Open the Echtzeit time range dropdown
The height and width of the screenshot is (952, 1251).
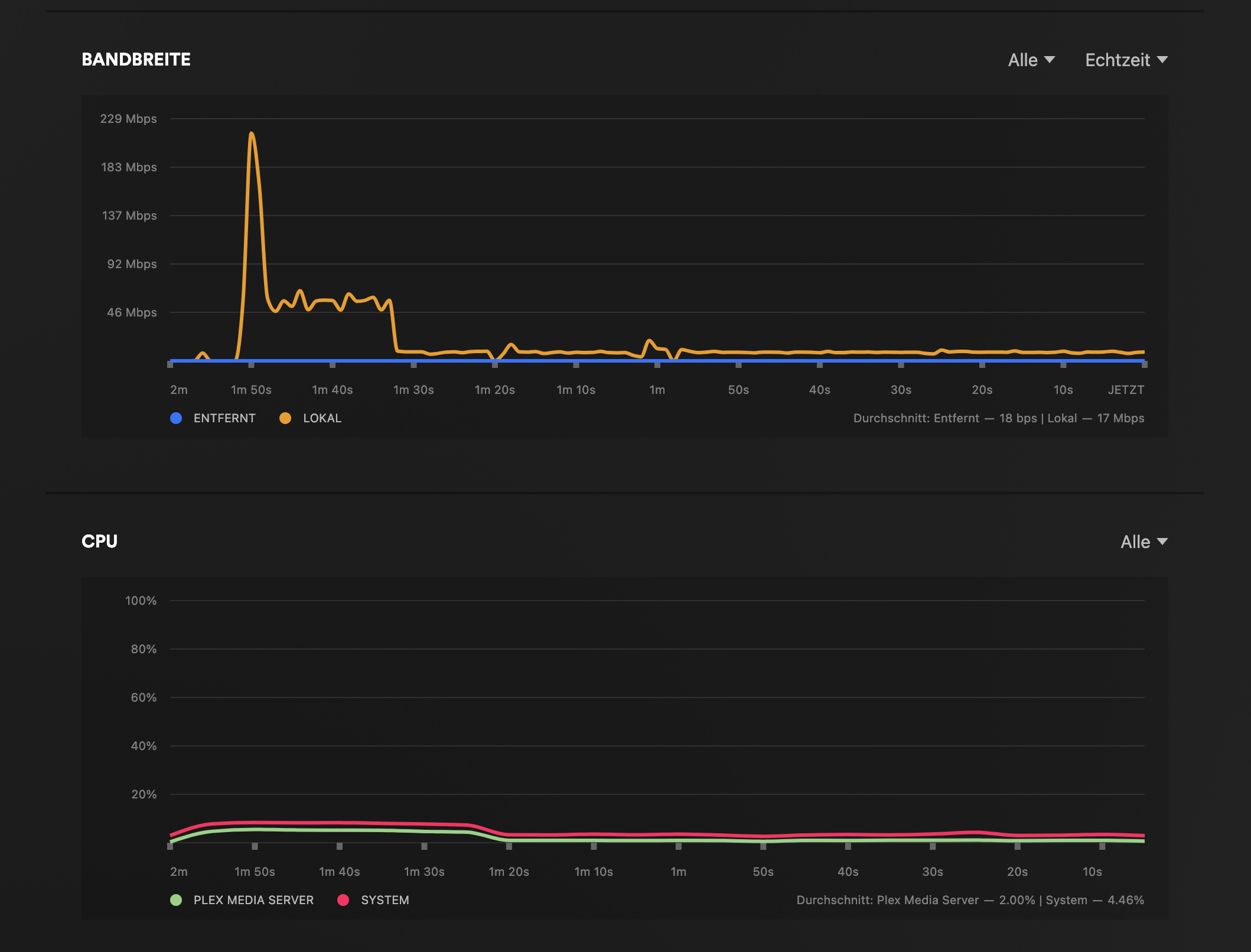coord(1126,60)
